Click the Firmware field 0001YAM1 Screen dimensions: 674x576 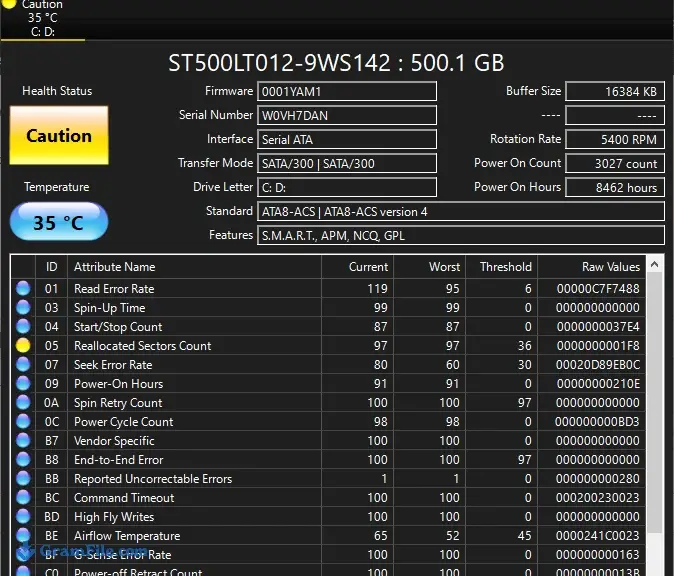[x=347, y=92]
